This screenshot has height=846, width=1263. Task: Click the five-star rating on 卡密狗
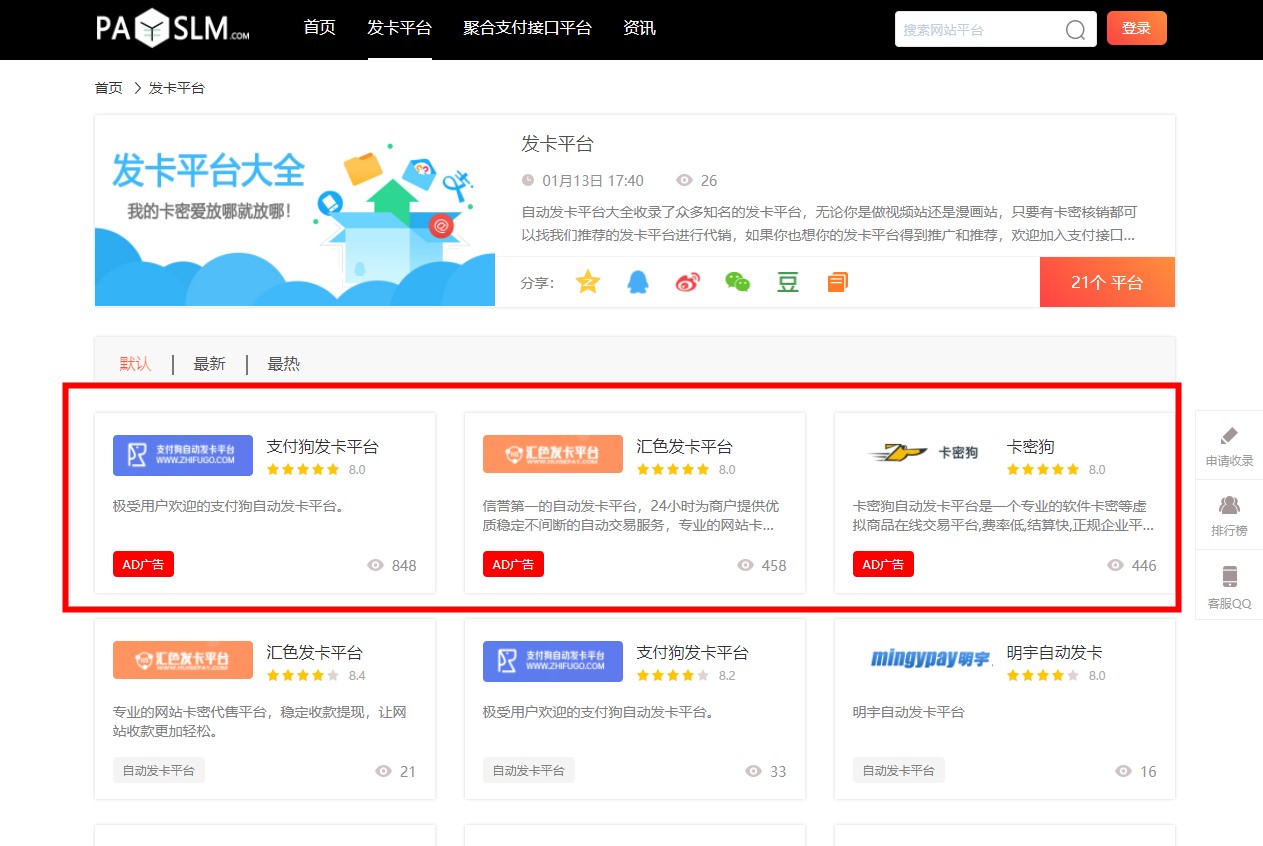pyautogui.click(x=1043, y=469)
